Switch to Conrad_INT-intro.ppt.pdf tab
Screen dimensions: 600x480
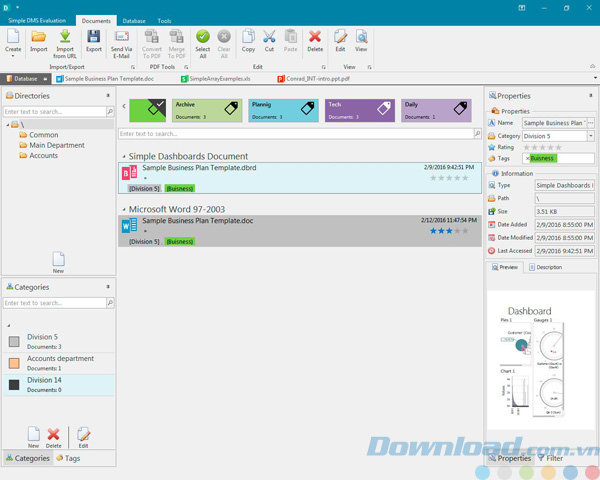click(x=313, y=78)
